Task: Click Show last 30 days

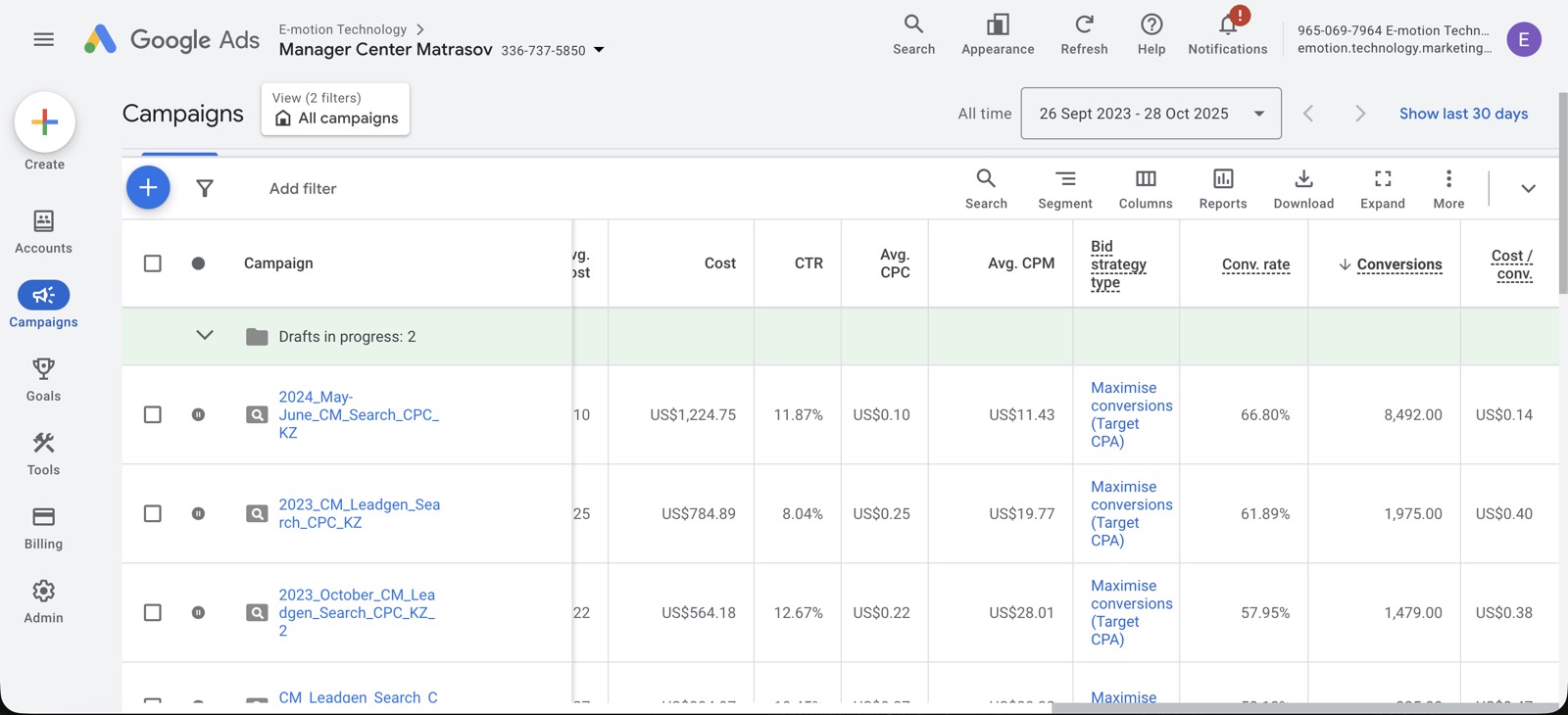Action: click(1463, 114)
